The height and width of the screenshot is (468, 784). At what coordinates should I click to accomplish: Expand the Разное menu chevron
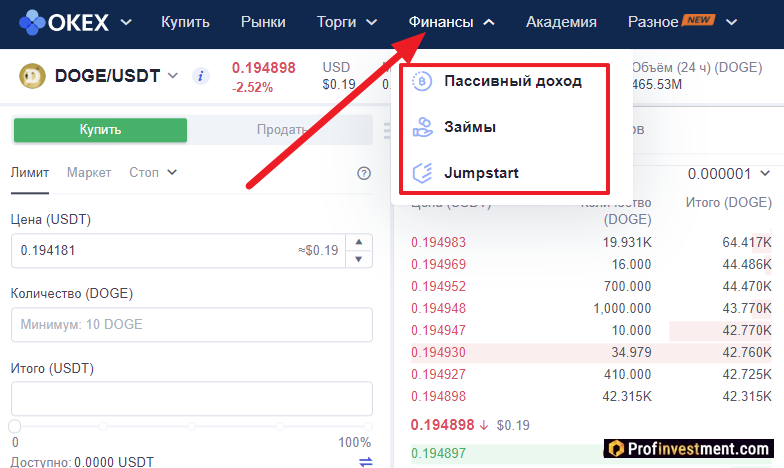732,22
